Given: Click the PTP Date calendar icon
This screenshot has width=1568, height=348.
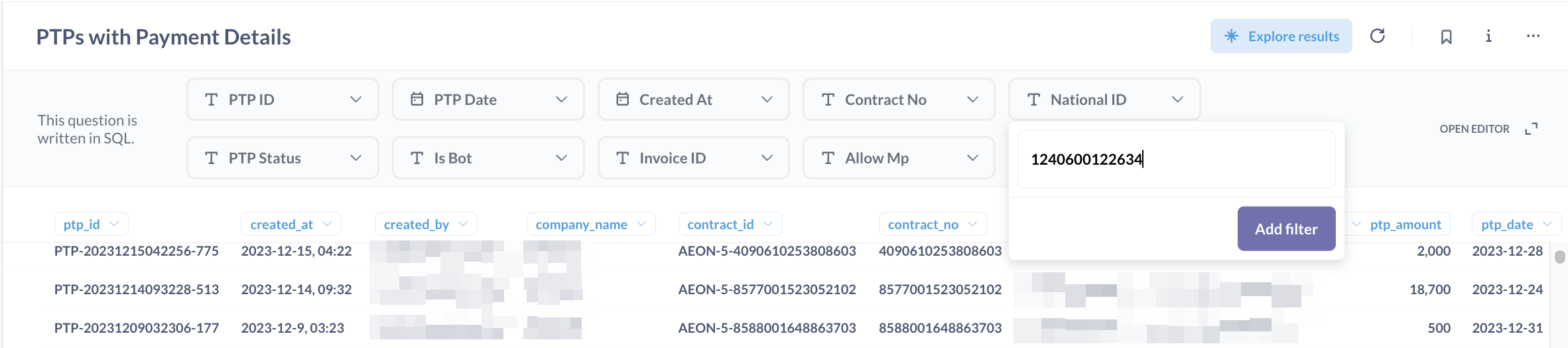Looking at the screenshot, I should (417, 100).
